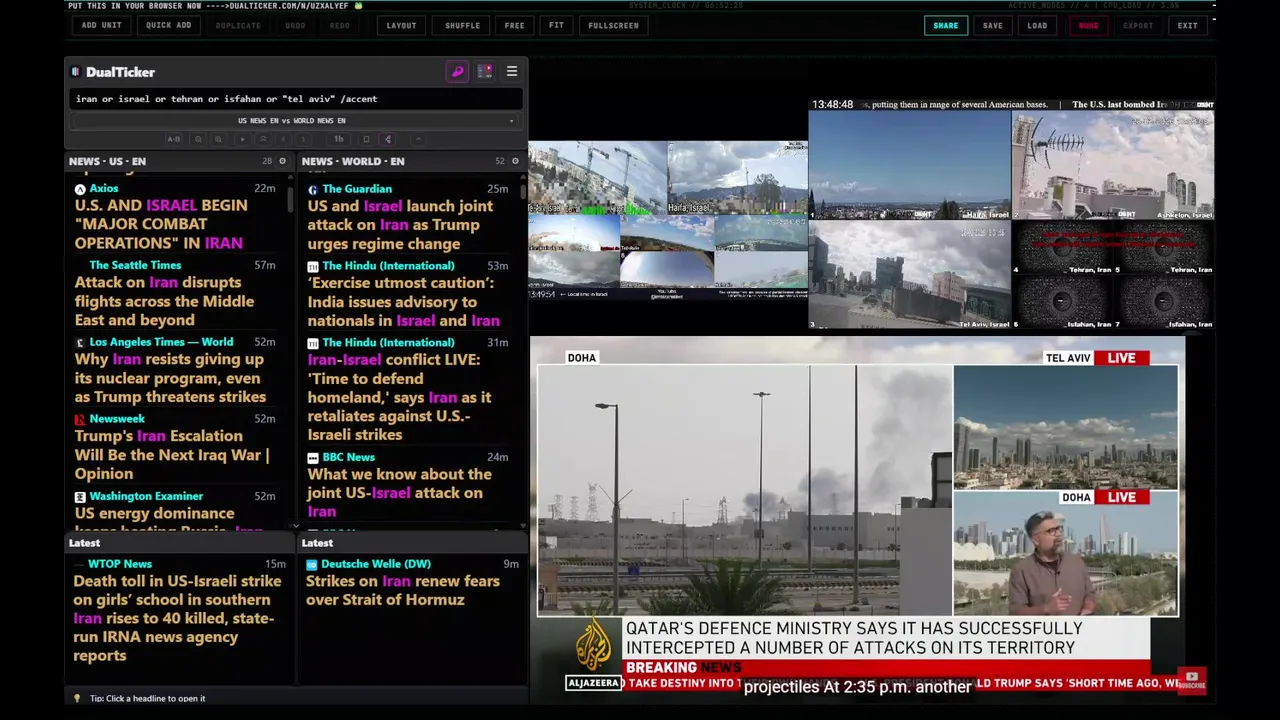Viewport: 1280px width, 720px height.
Task: Go to next with right chevron
Action: tap(303, 139)
